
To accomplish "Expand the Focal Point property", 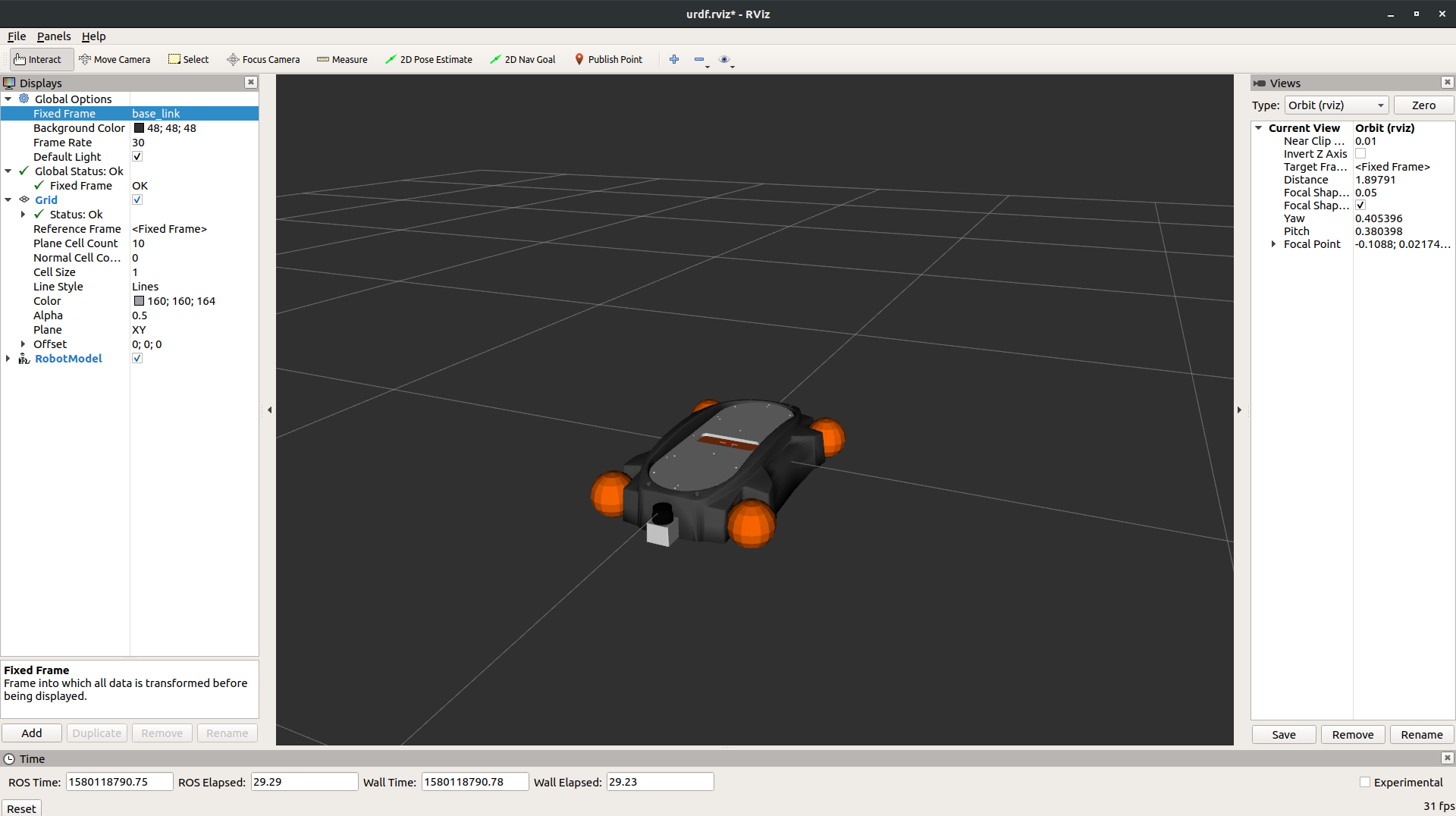I will (x=1274, y=243).
